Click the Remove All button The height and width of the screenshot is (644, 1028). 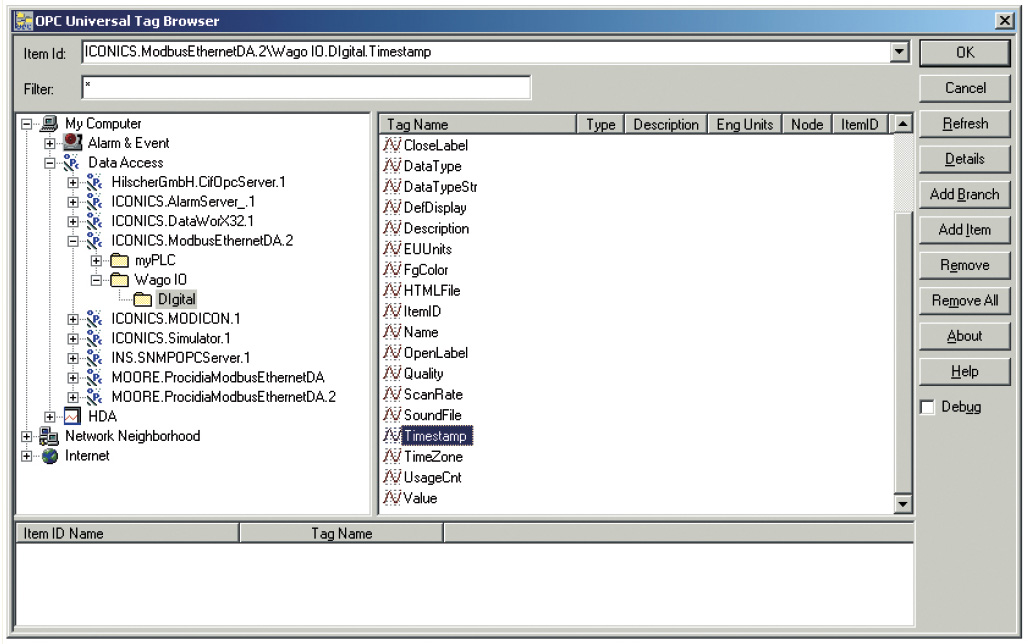click(x=964, y=300)
